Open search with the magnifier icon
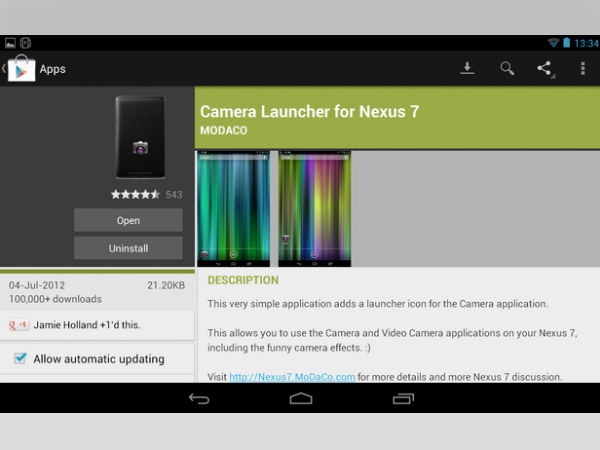This screenshot has width=600, height=450. 507,68
